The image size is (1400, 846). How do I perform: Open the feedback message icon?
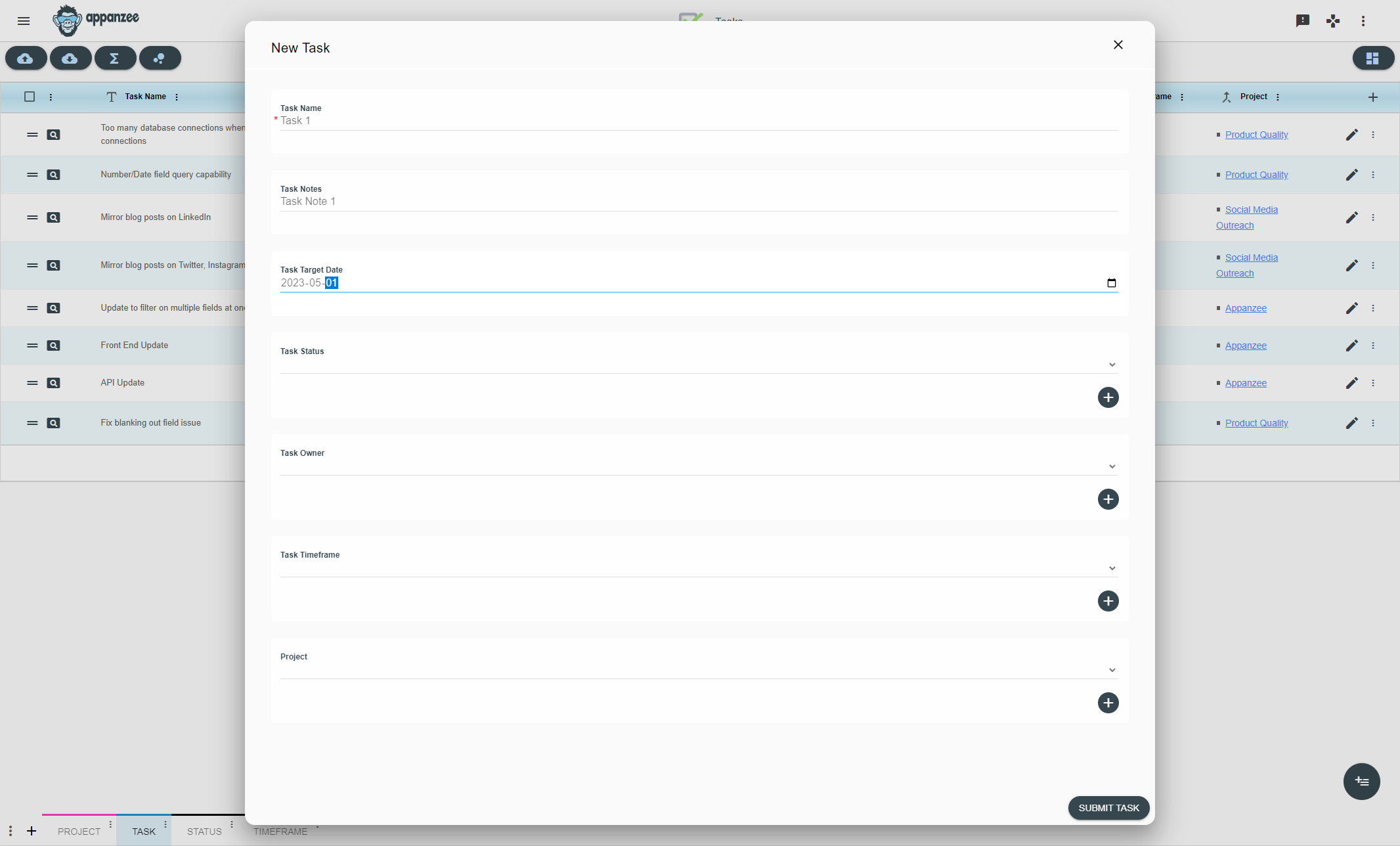[x=1303, y=21]
